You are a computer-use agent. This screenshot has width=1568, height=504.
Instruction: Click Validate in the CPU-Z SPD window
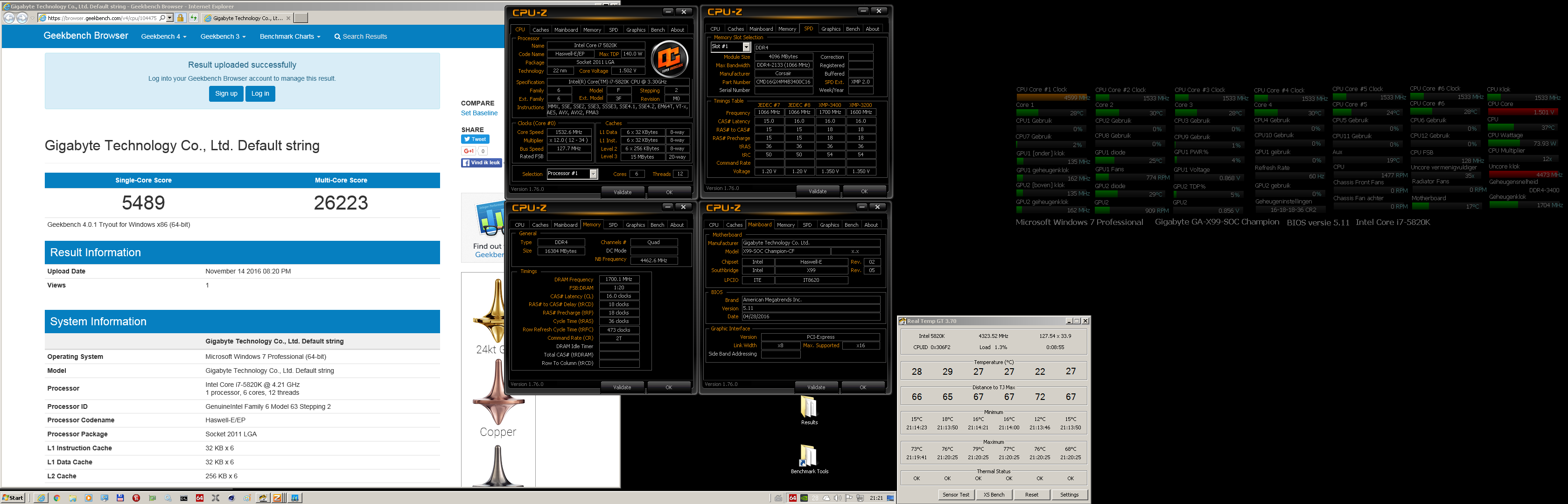click(x=818, y=191)
